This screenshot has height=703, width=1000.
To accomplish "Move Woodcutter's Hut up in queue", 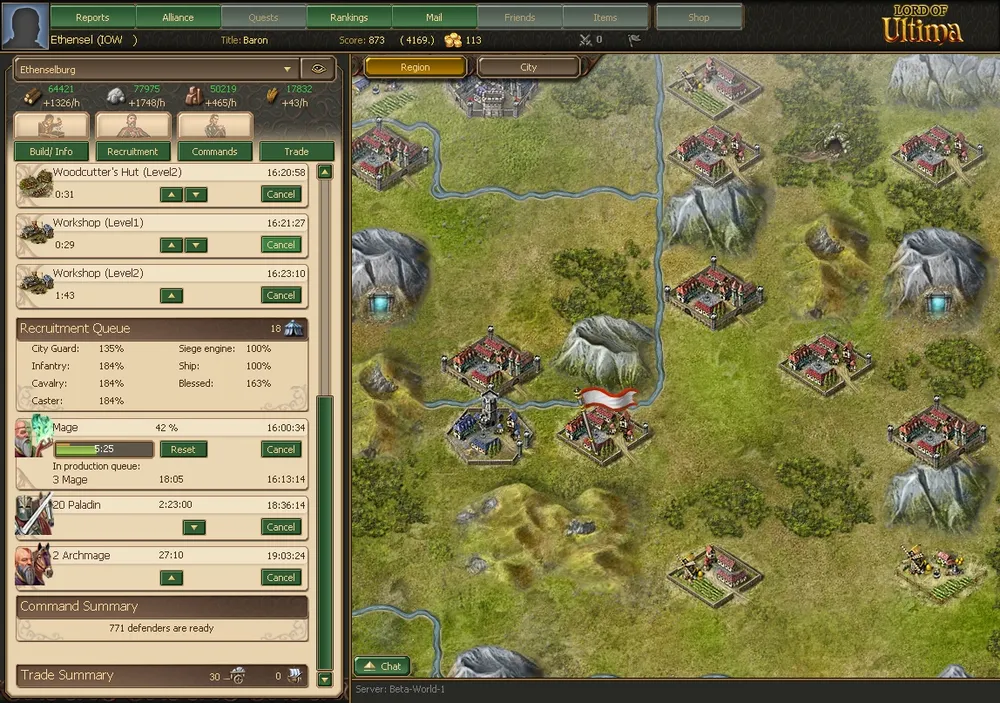I will coord(171,195).
